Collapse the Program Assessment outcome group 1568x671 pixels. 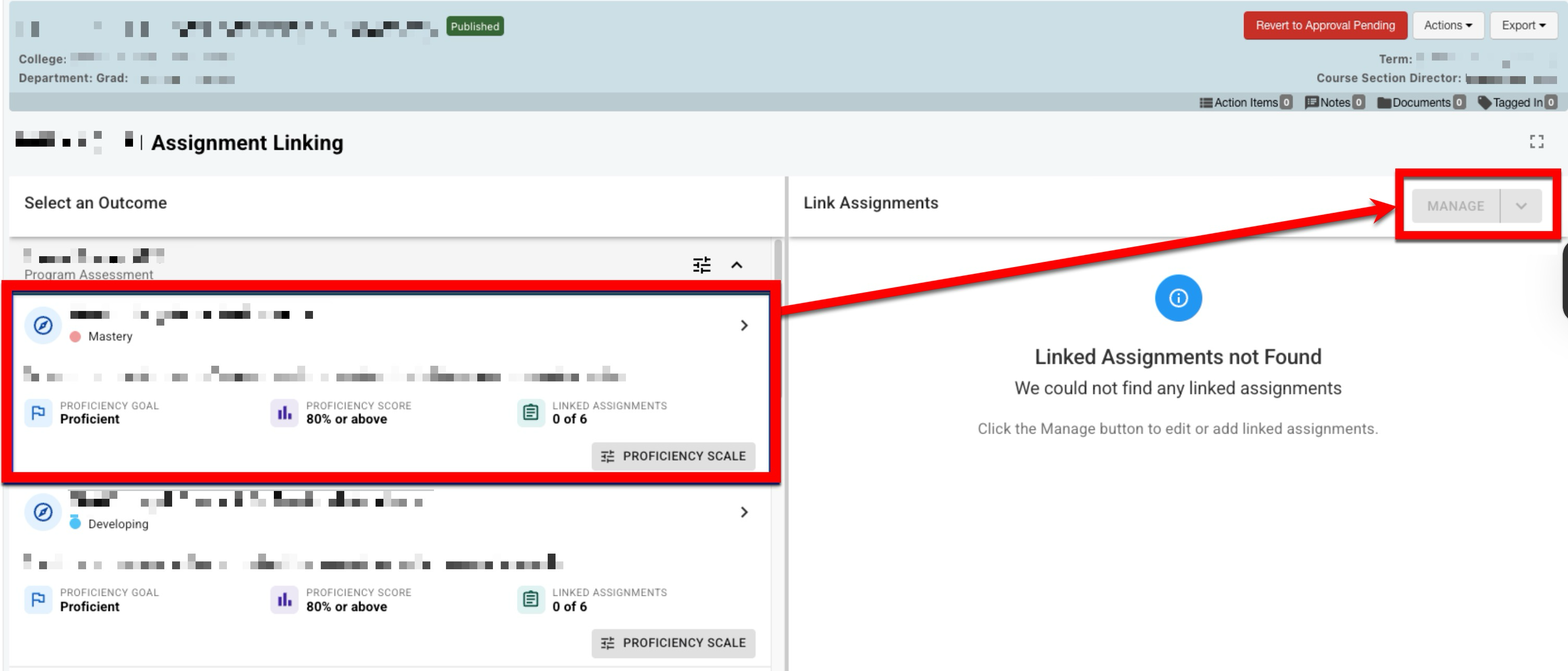tap(737, 265)
